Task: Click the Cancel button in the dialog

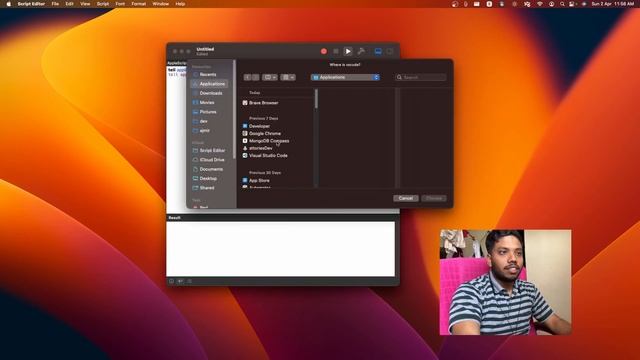Action: pyautogui.click(x=406, y=198)
